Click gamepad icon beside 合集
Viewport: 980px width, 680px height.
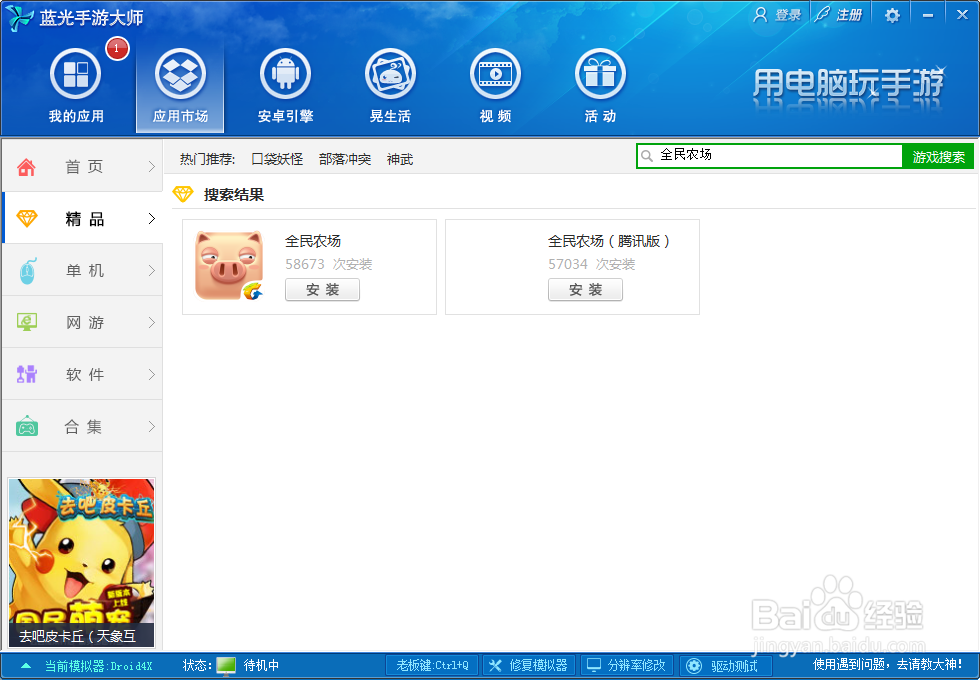[27, 426]
